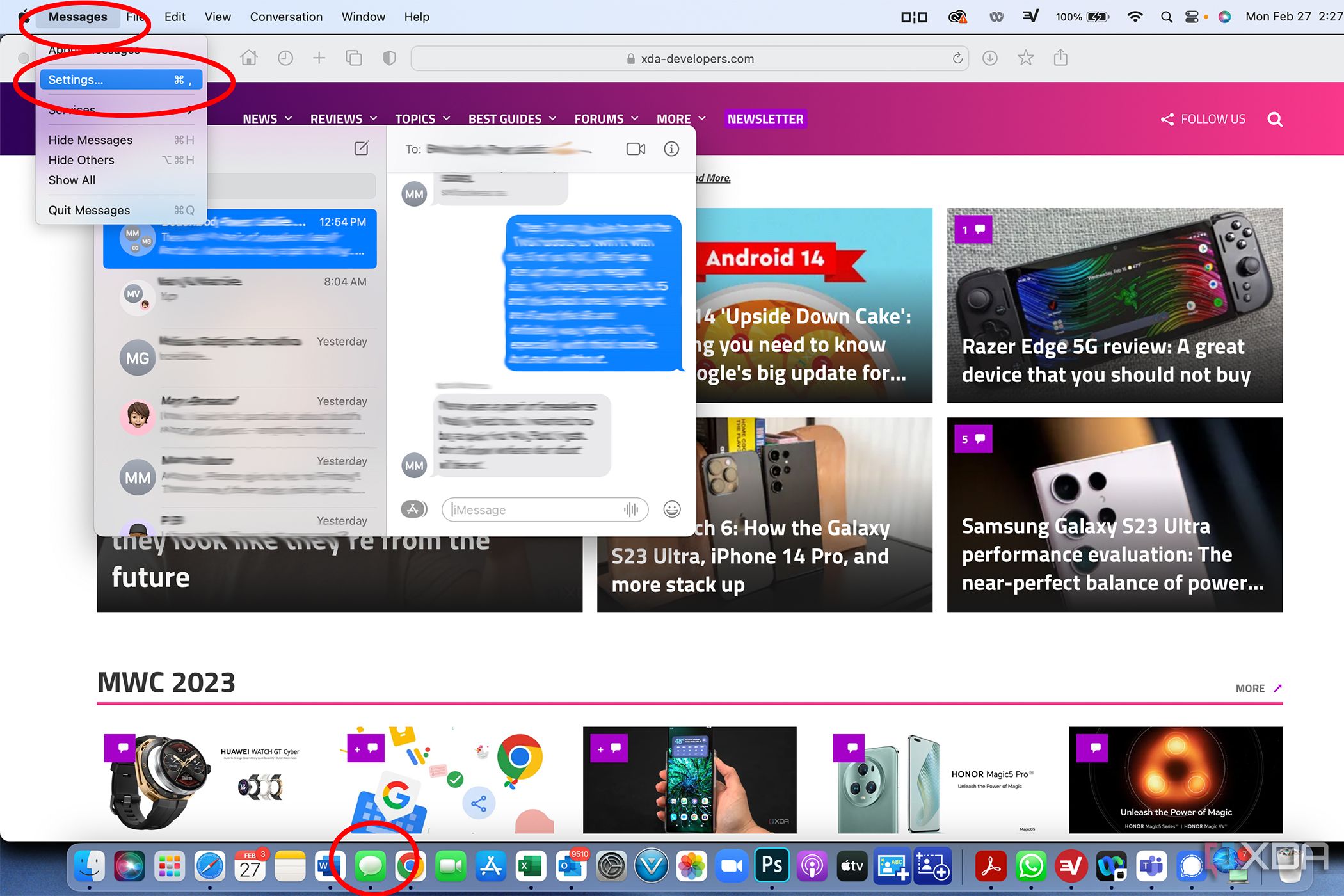Open the emoji picker in Messages
Viewport: 1344px width, 896px height.
pyautogui.click(x=672, y=509)
